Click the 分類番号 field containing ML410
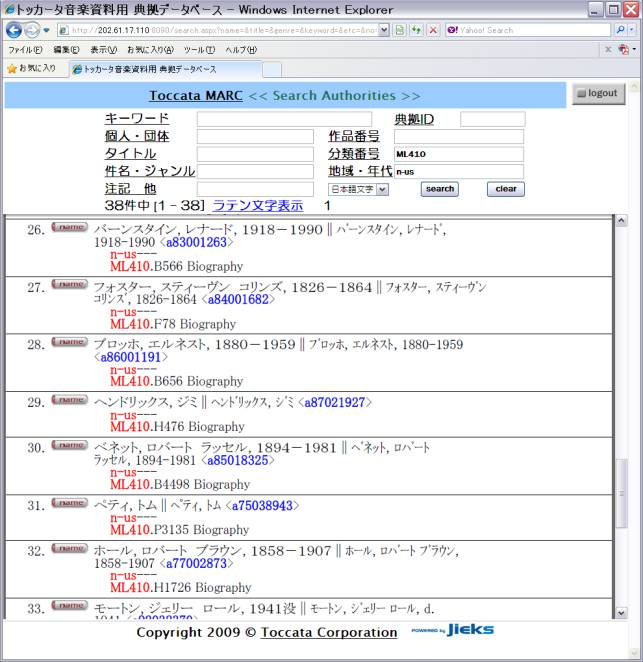The height and width of the screenshot is (662, 643). click(459, 154)
